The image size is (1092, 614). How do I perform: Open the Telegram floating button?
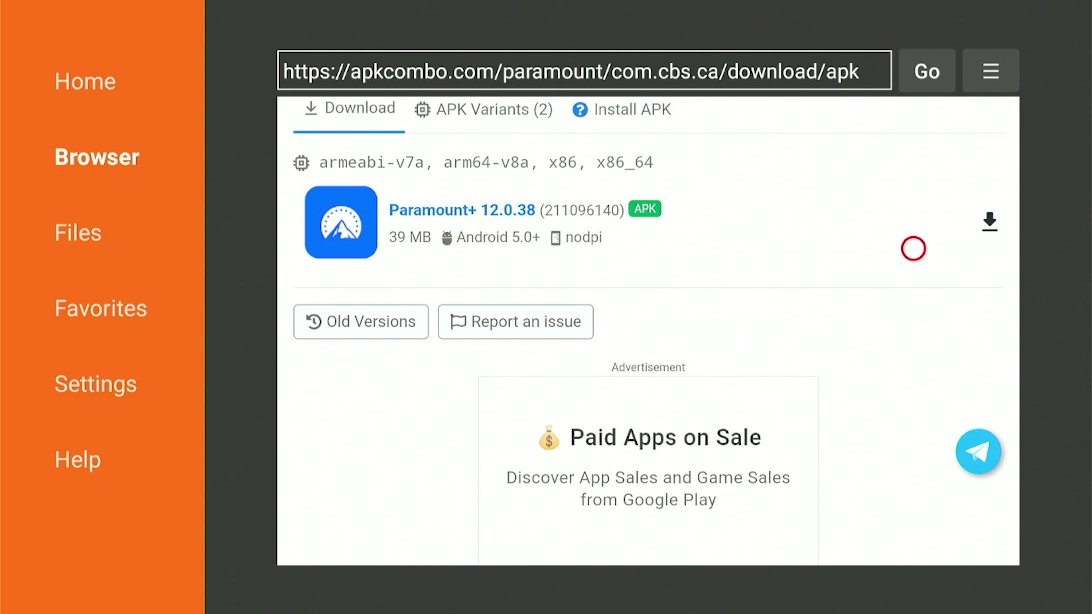[978, 452]
